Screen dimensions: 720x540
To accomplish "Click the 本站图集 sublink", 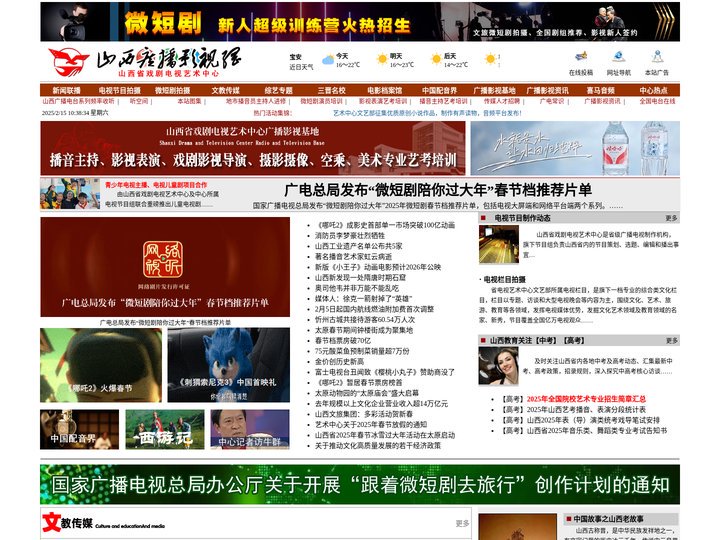I will click(x=189, y=101).
